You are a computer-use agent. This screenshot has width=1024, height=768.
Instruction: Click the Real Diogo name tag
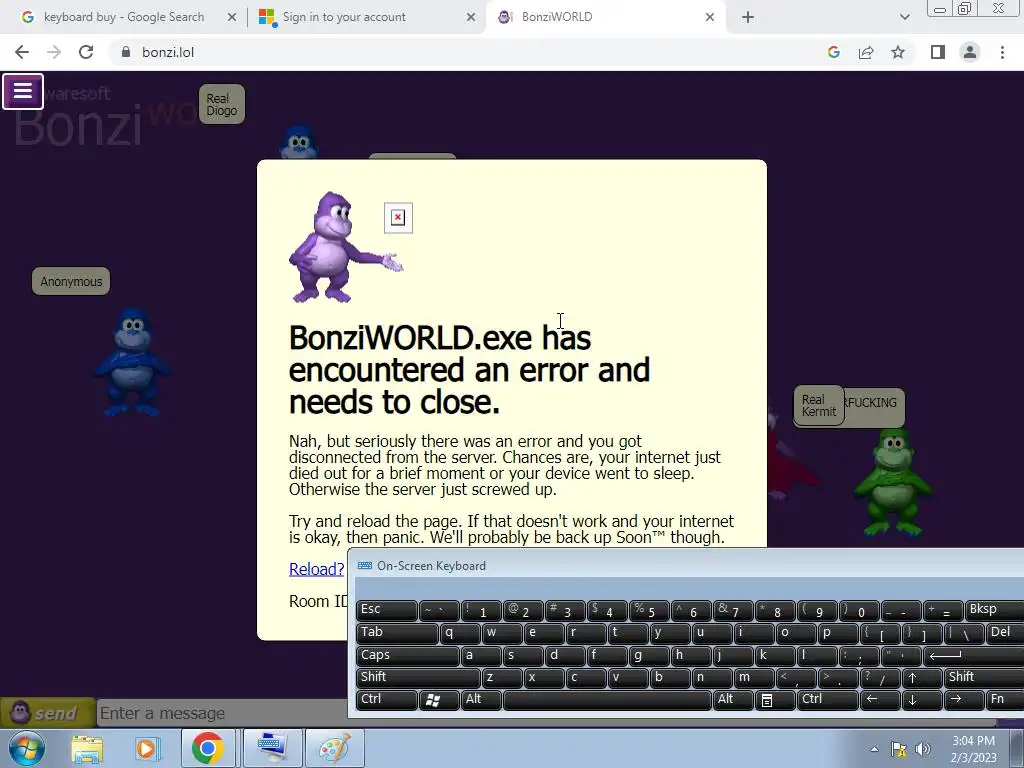point(221,104)
